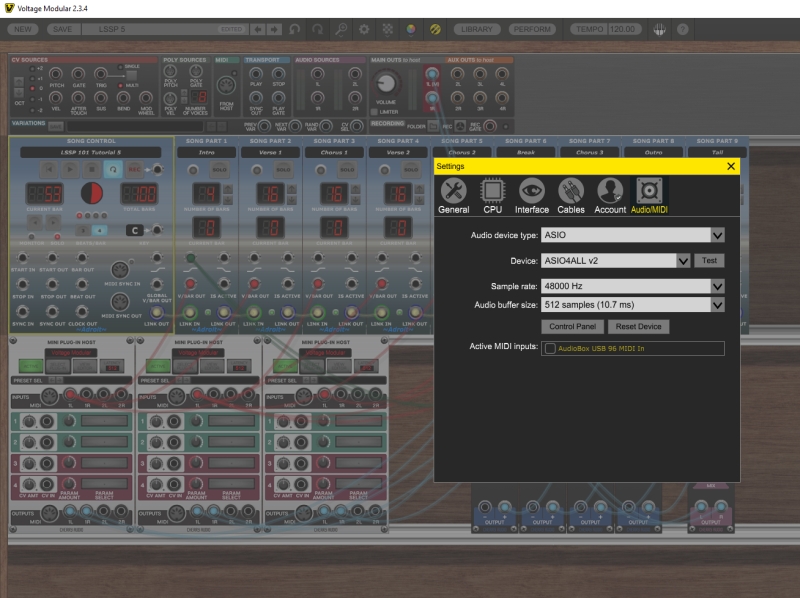Click the NEW preset button in toolbar
The height and width of the screenshot is (598, 800).
(x=23, y=30)
